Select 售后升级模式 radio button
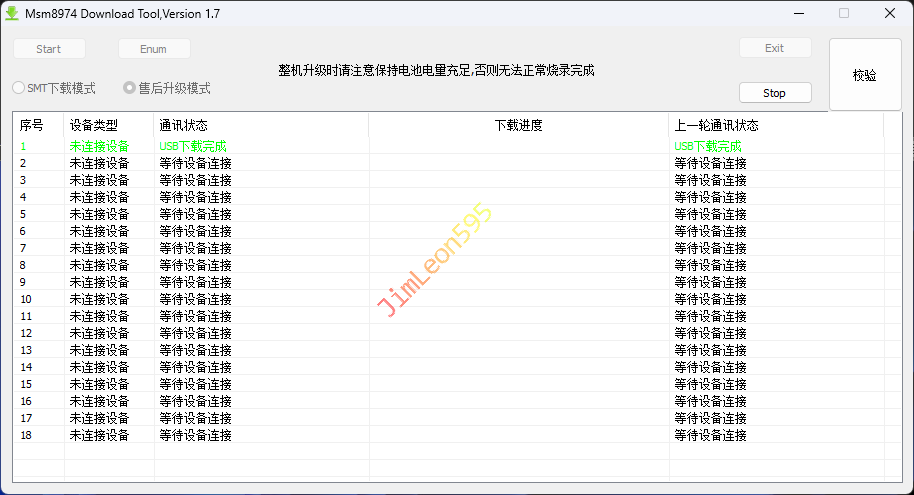Image resolution: width=914 pixels, height=495 pixels. 129,88
